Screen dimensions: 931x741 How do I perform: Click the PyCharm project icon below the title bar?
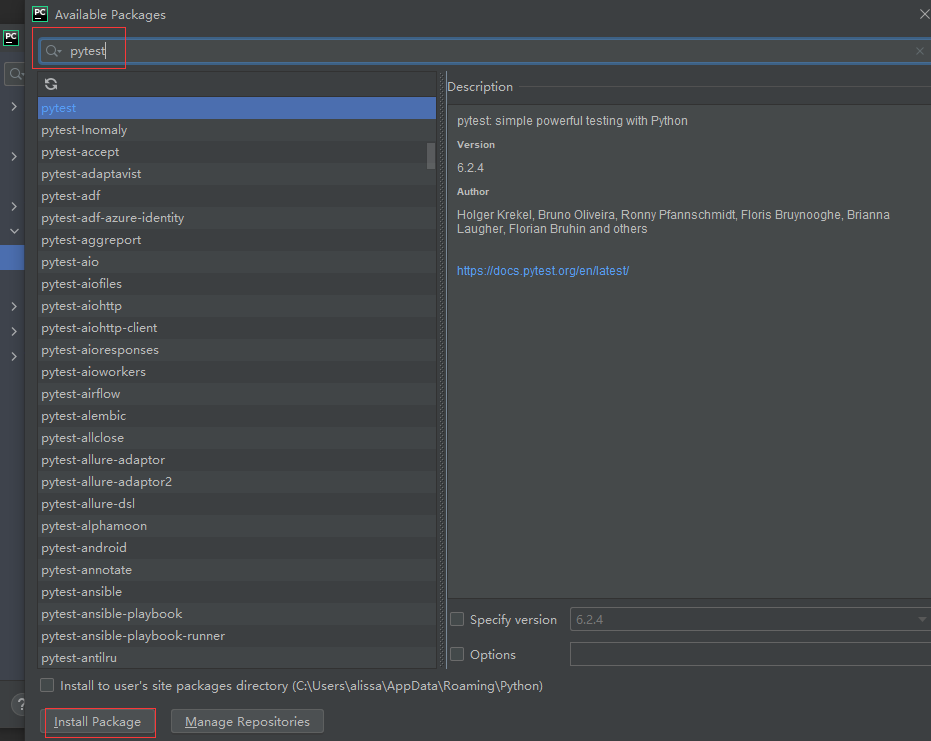[x=11, y=37]
